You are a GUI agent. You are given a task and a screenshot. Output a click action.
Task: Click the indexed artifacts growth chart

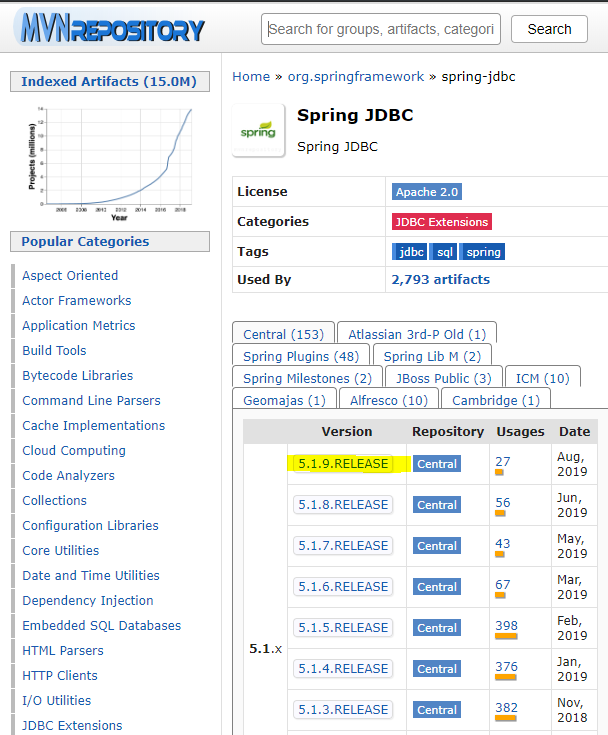tap(110, 163)
